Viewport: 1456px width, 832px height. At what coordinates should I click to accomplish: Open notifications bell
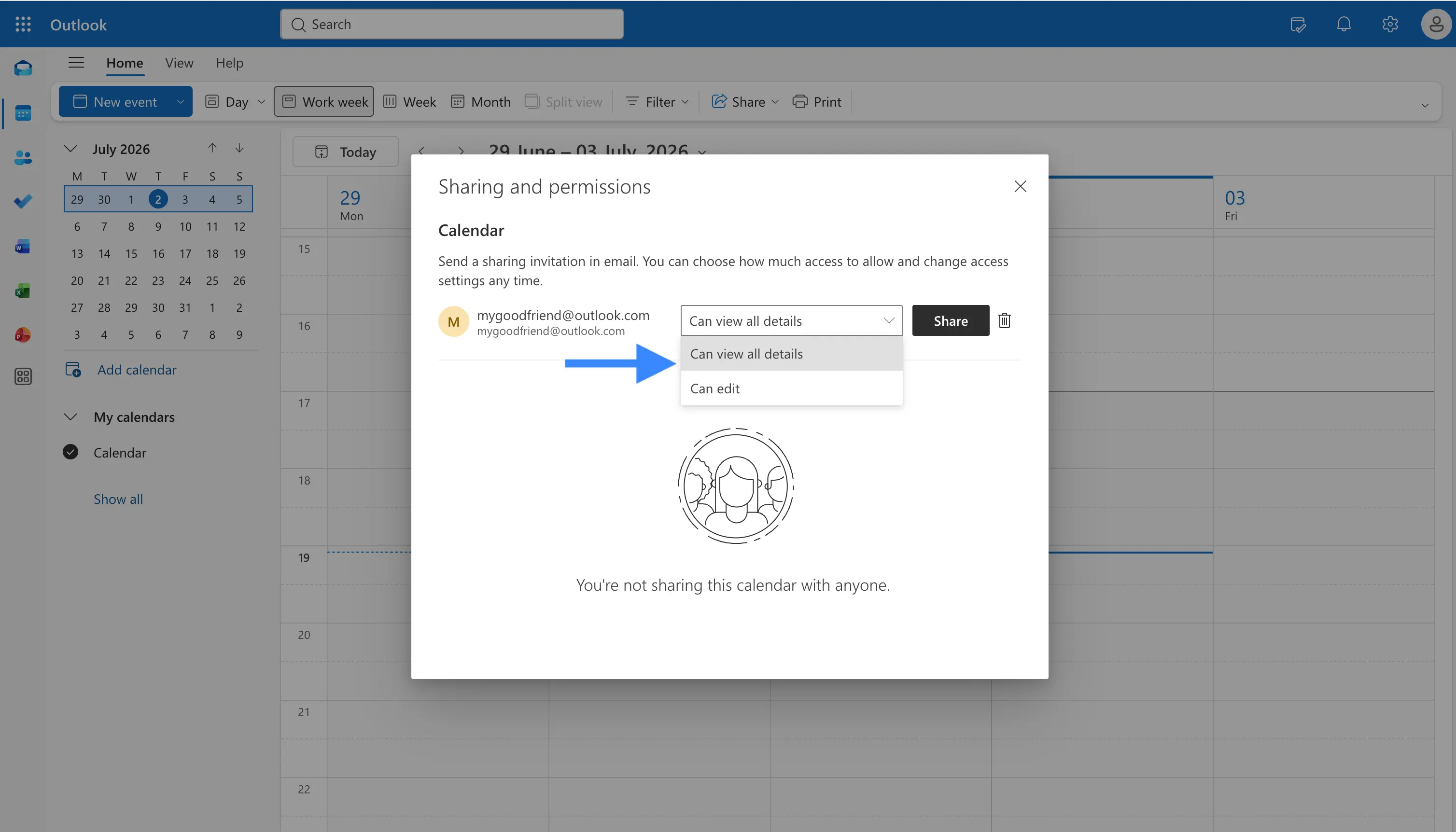click(x=1344, y=24)
